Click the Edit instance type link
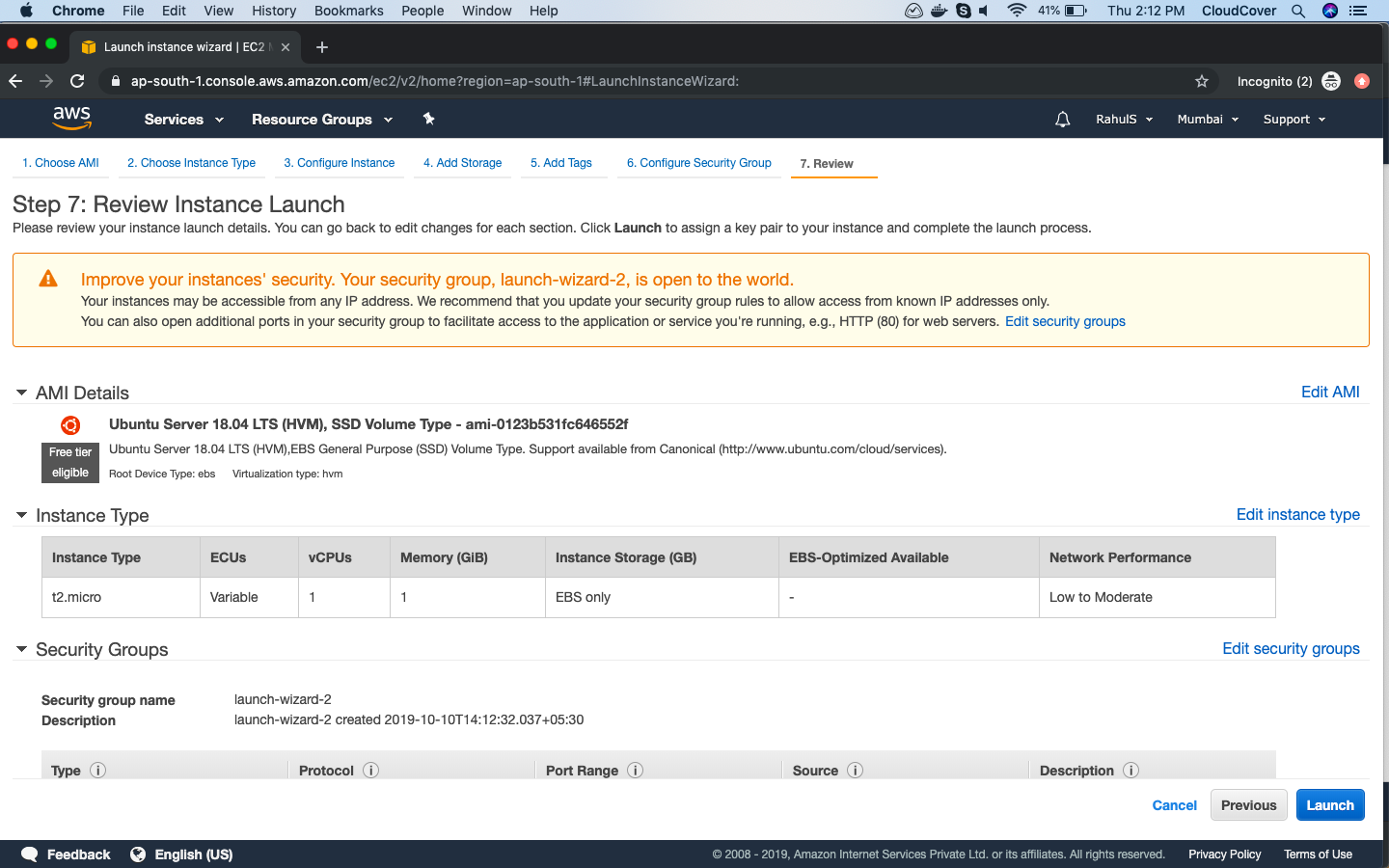1389x868 pixels. click(x=1297, y=514)
